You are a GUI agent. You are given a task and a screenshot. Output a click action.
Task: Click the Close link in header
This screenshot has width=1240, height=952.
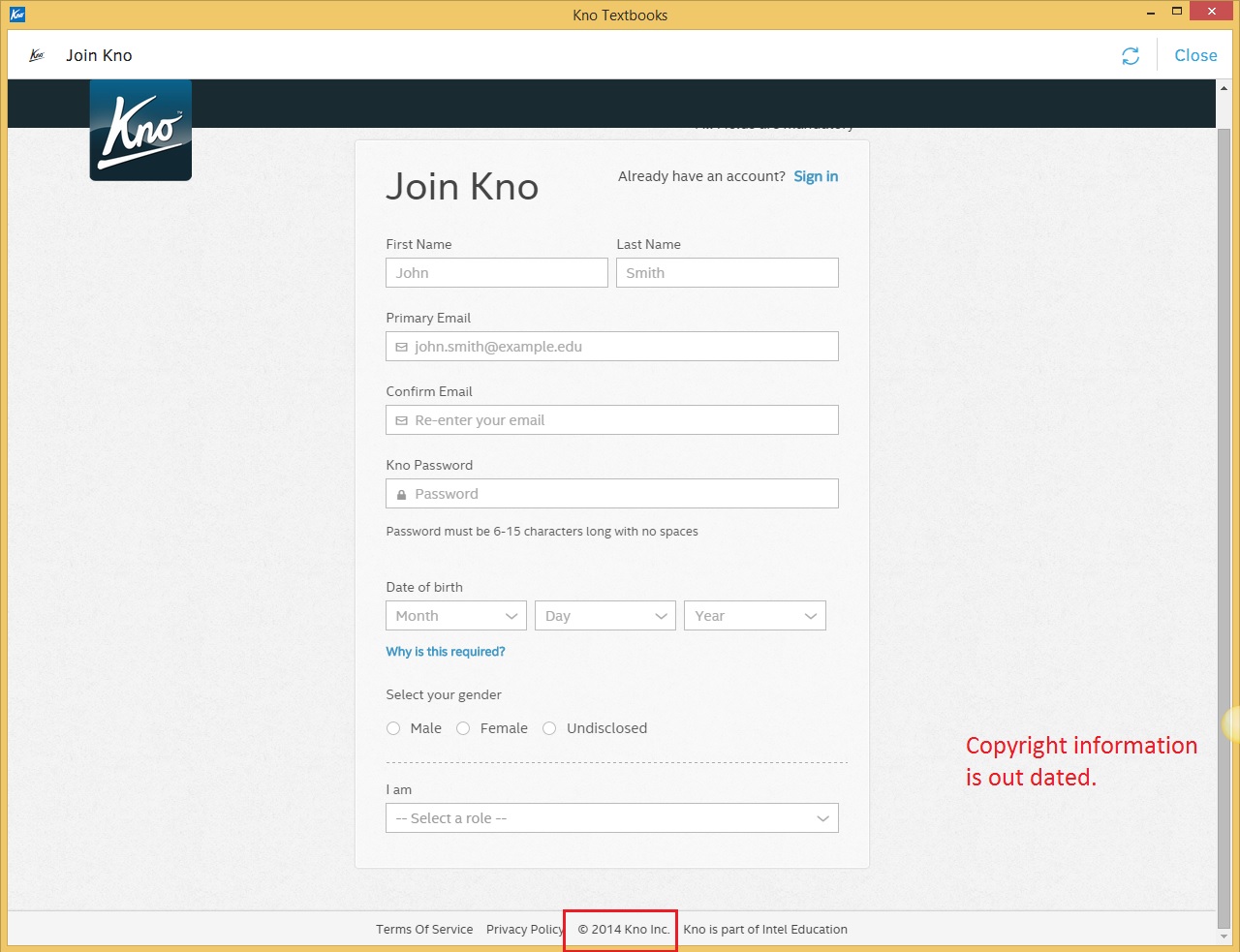coord(1195,56)
